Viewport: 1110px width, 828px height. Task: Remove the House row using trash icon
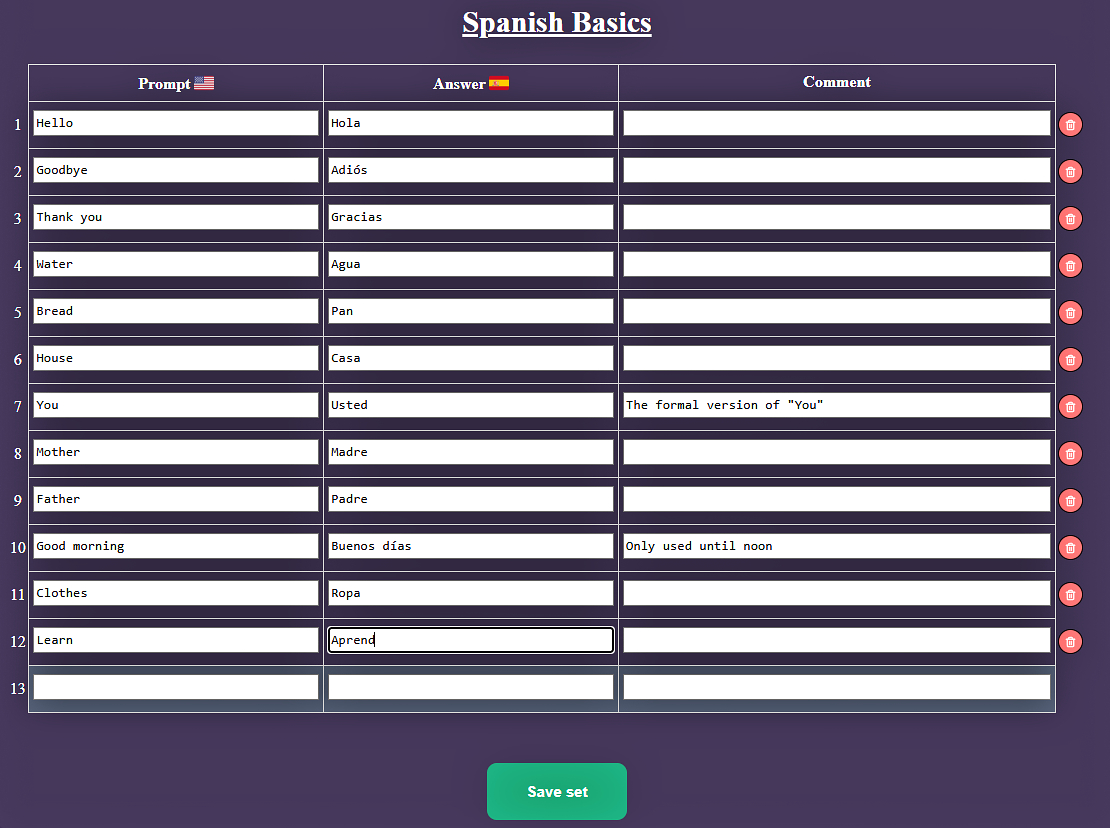(x=1070, y=360)
